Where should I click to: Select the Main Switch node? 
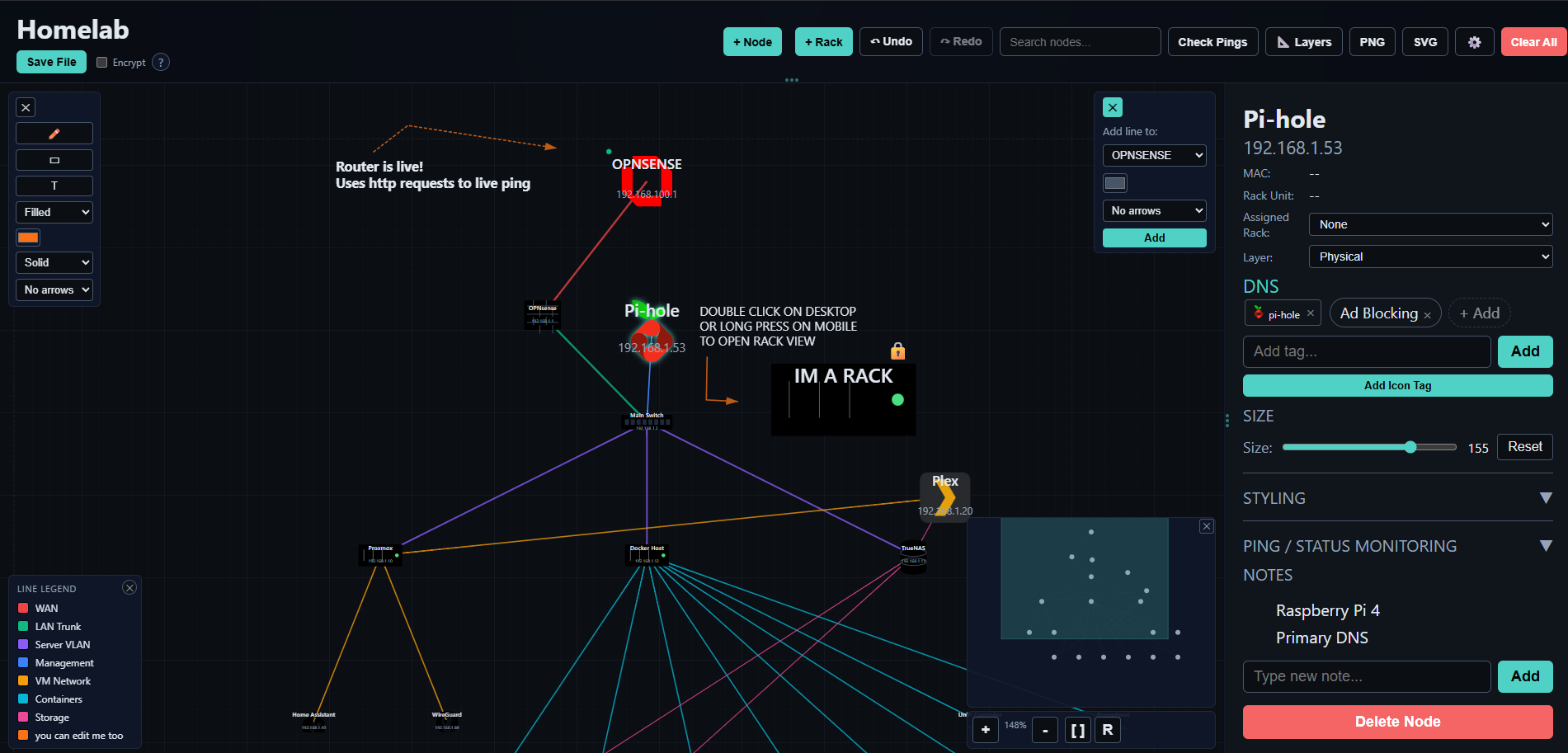click(647, 421)
